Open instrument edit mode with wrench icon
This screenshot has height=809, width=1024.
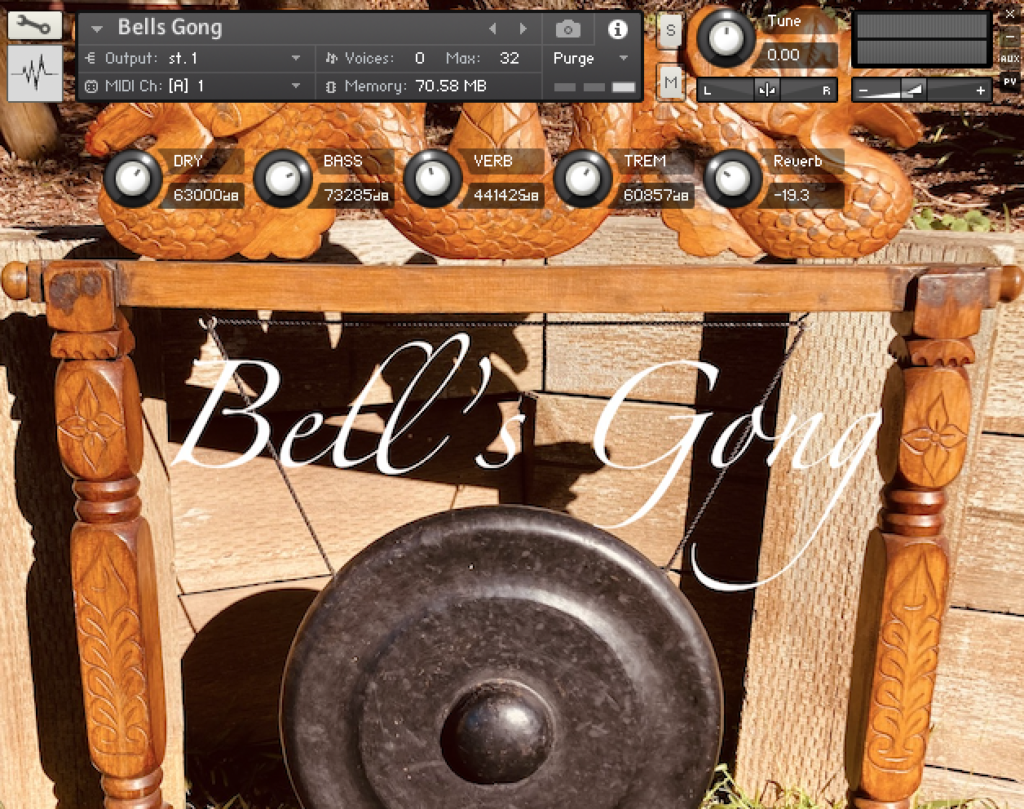[35, 25]
